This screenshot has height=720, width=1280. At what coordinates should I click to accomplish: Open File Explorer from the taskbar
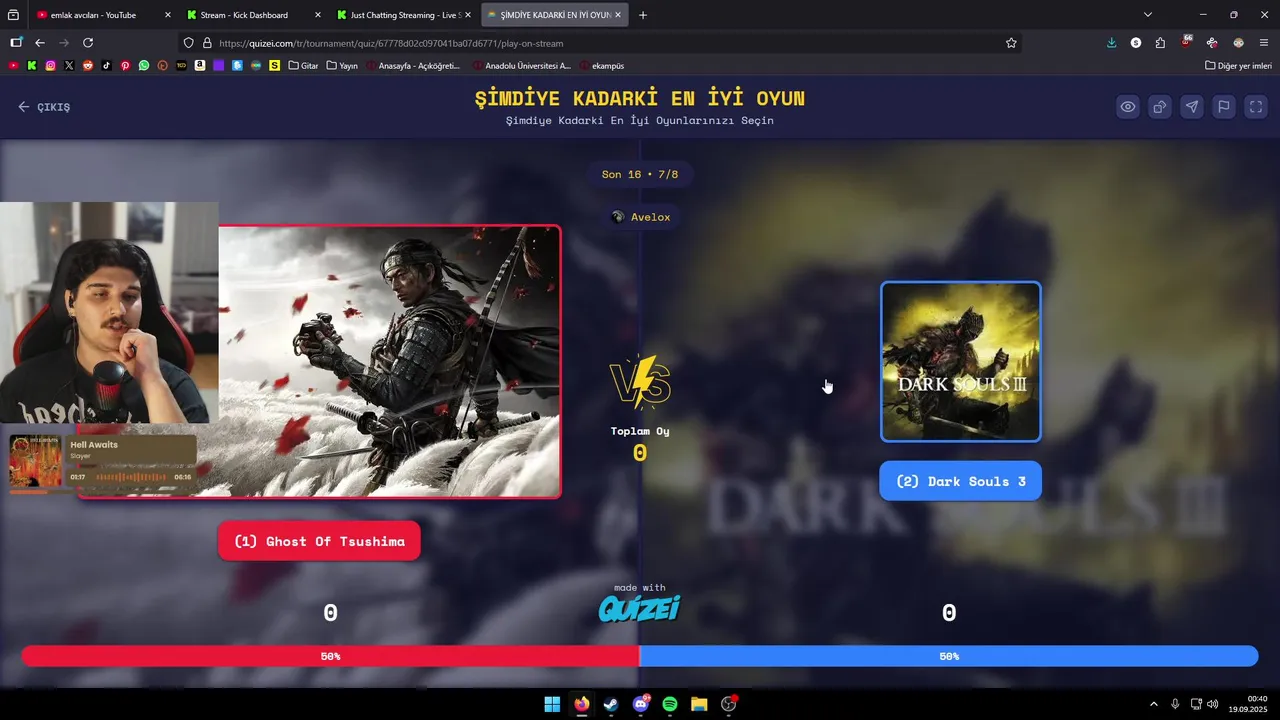point(699,704)
